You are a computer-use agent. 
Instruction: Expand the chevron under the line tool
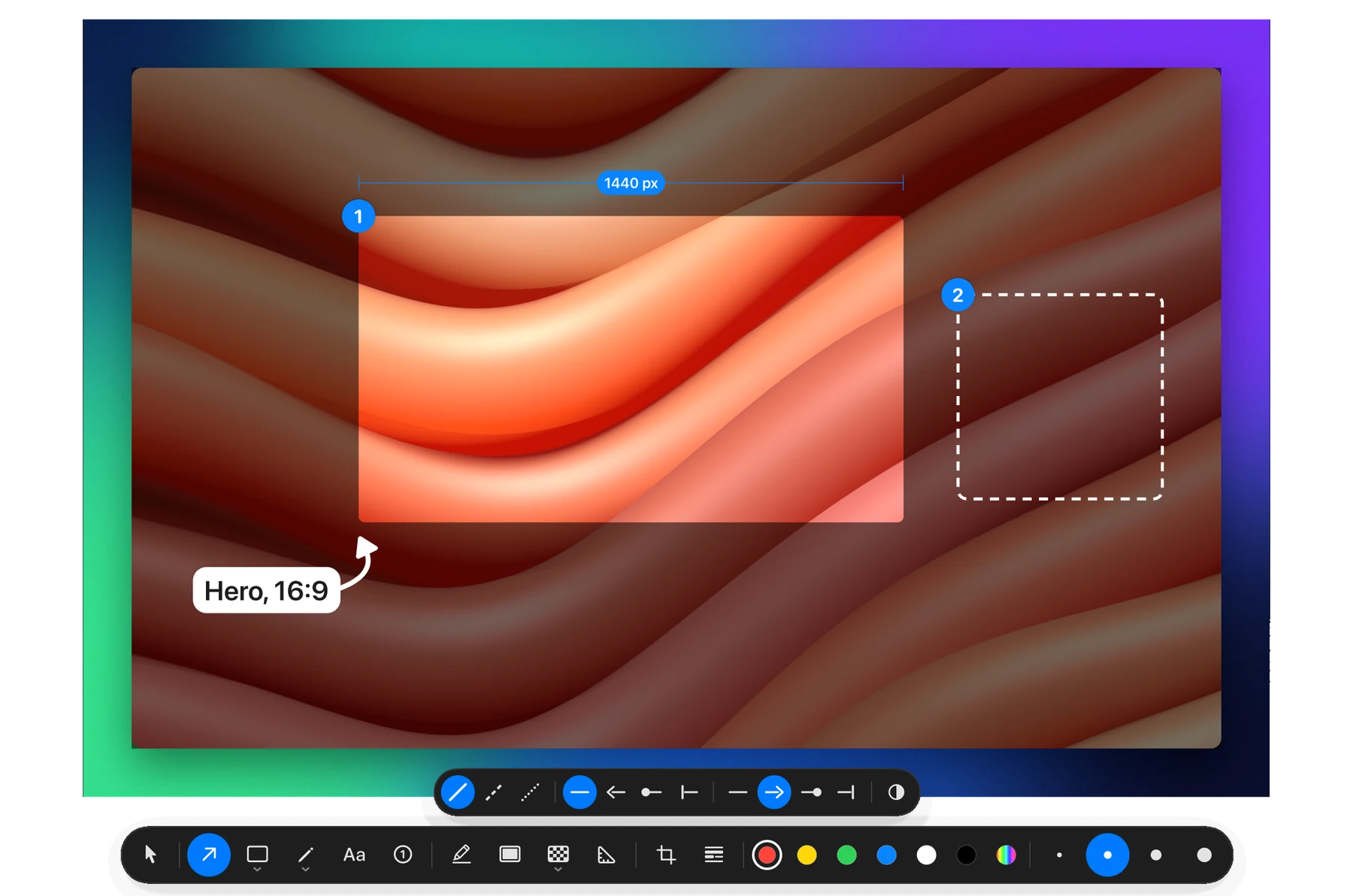pyautogui.click(x=305, y=870)
